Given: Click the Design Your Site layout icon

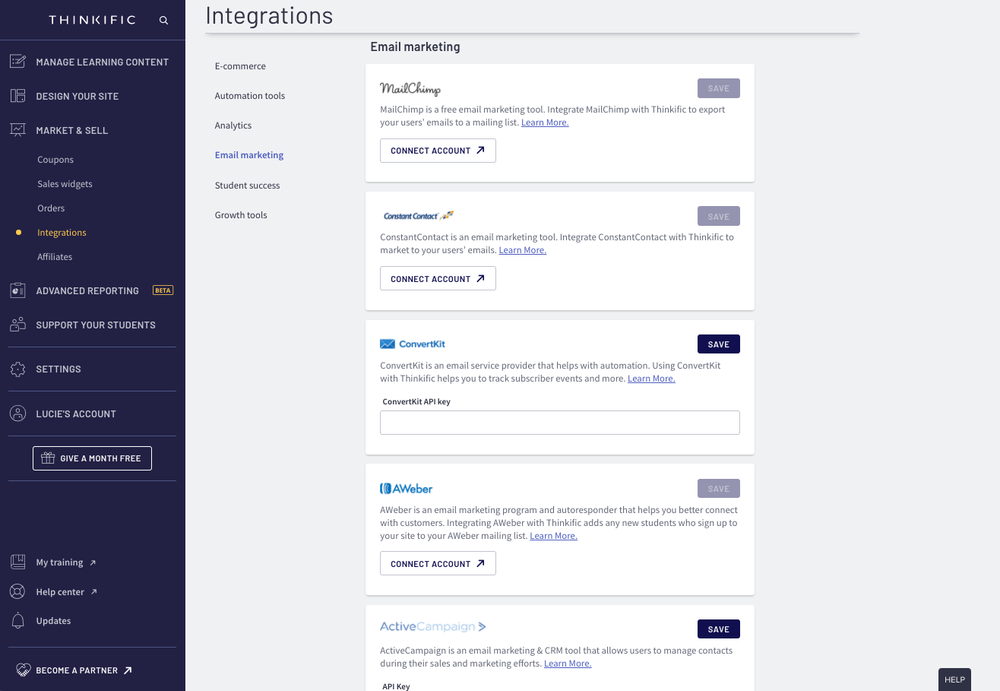Looking at the screenshot, I should click(18, 96).
